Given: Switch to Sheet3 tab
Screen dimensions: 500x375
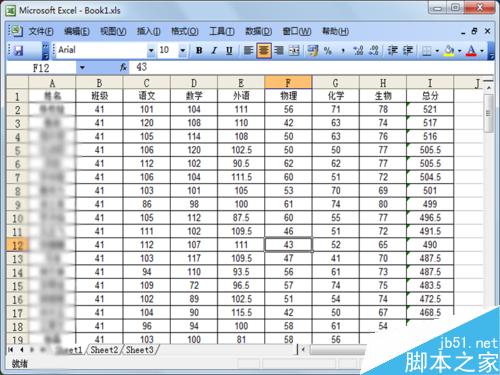Looking at the screenshot, I should point(139,350).
